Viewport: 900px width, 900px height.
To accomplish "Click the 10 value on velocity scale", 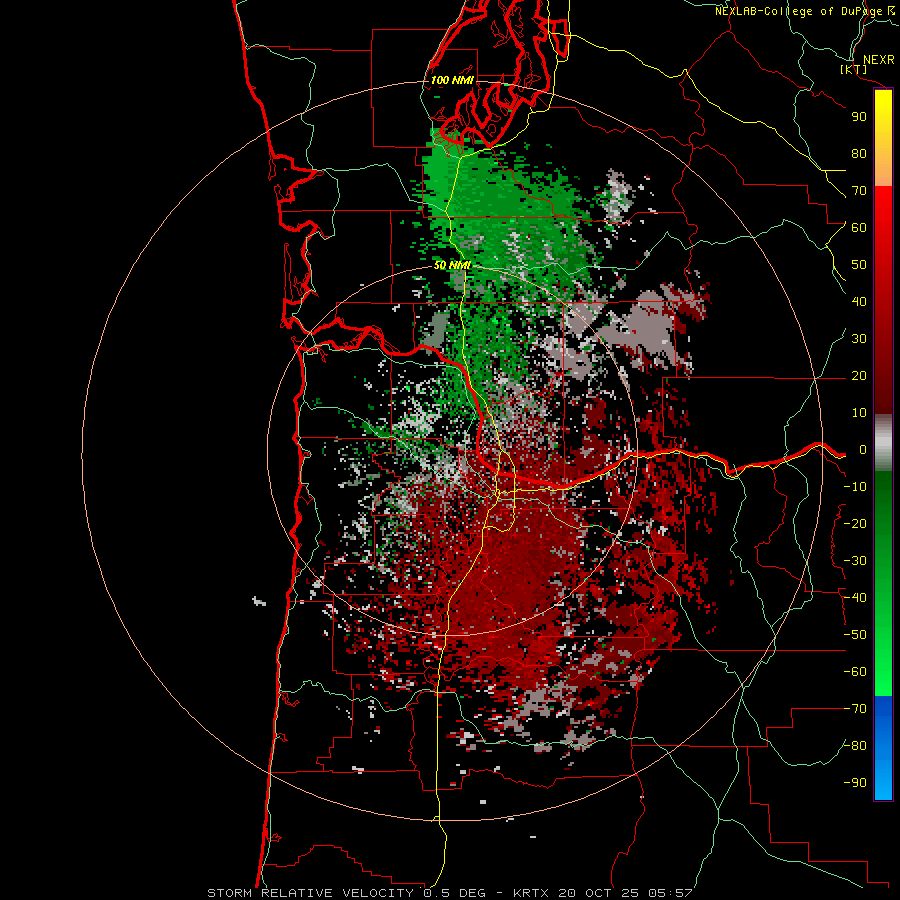I will (859, 413).
